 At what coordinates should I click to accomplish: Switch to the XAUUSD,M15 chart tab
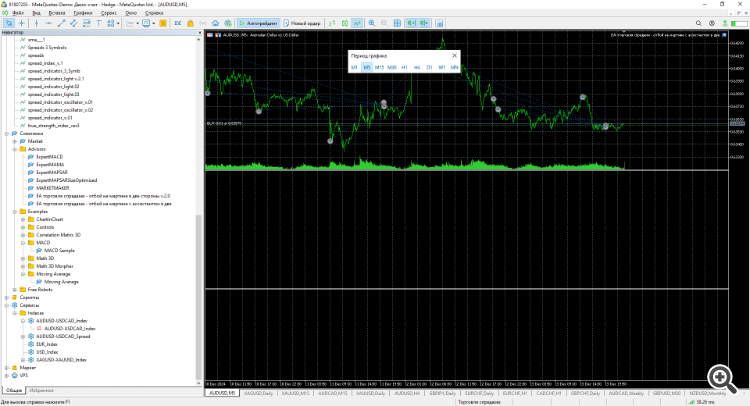[x=295, y=393]
